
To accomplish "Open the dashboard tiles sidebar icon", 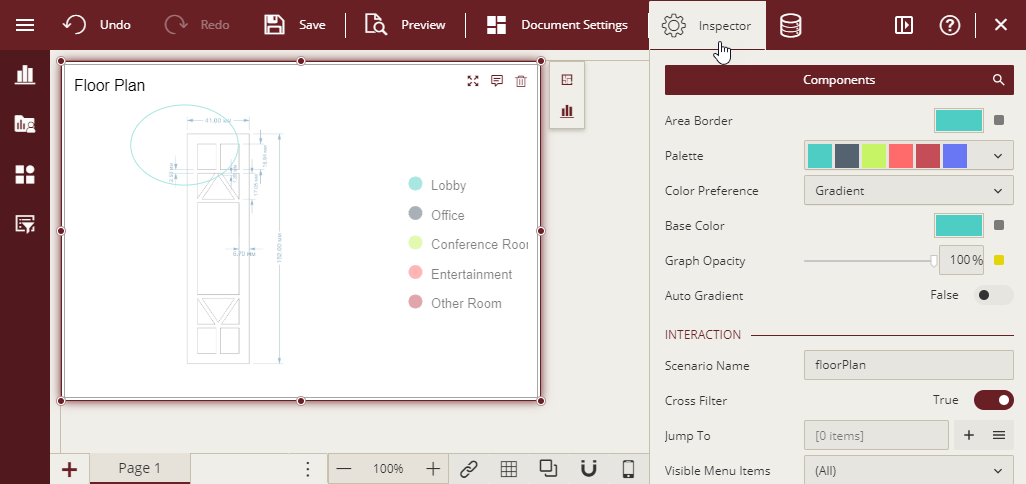I will point(25,174).
